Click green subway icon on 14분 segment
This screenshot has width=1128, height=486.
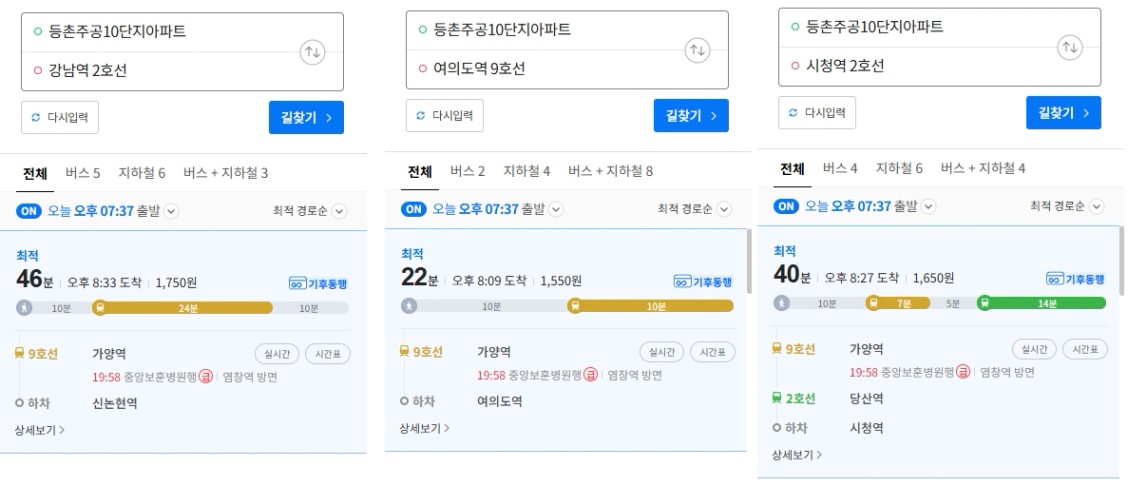[x=984, y=303]
